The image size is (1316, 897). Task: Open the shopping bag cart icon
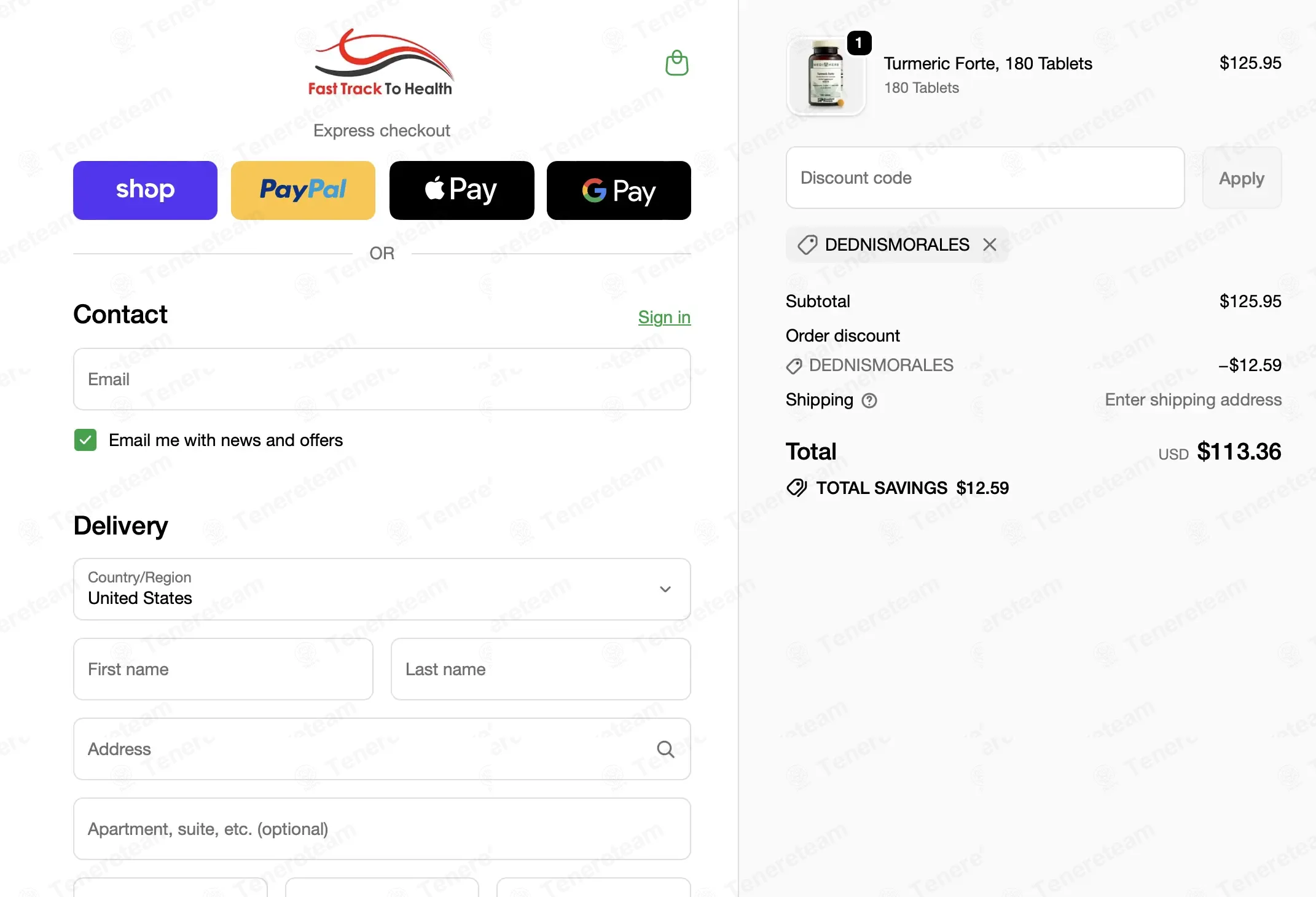coord(676,63)
